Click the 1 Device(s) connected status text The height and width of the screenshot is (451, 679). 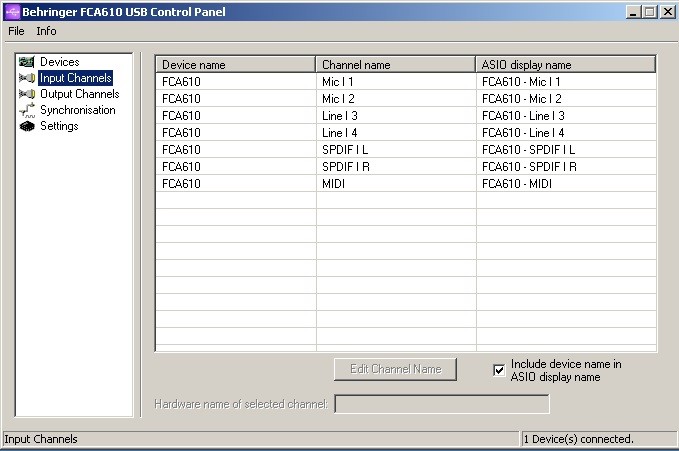point(578,439)
